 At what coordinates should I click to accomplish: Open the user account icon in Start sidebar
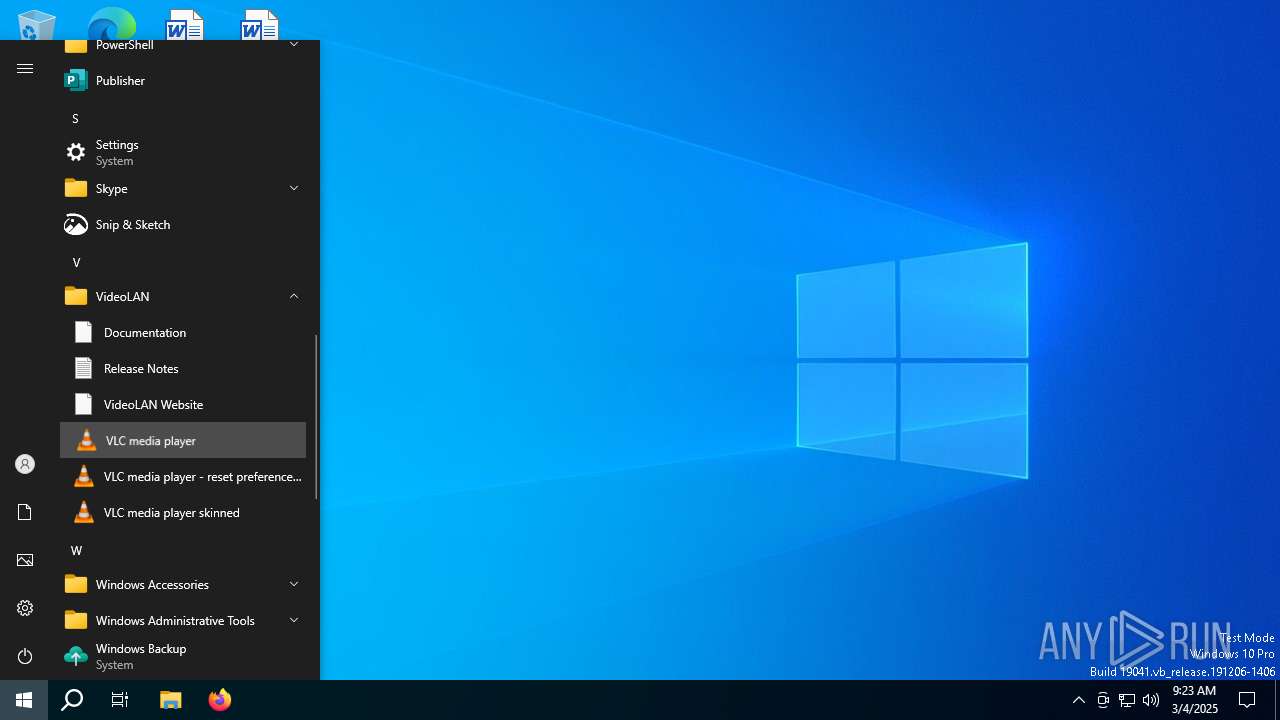pos(25,464)
